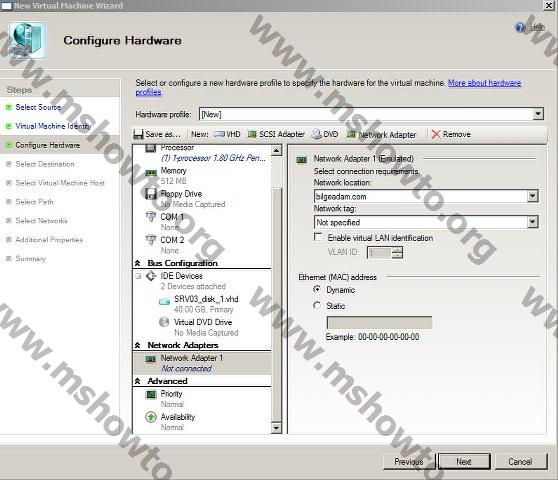
Task: Open the Help icon
Action: [x=520, y=27]
